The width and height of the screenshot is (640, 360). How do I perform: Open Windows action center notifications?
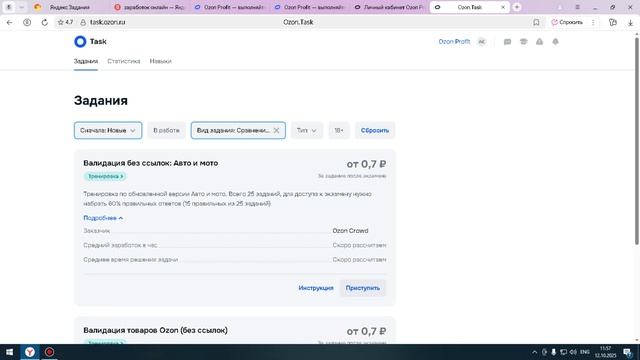coord(628,352)
